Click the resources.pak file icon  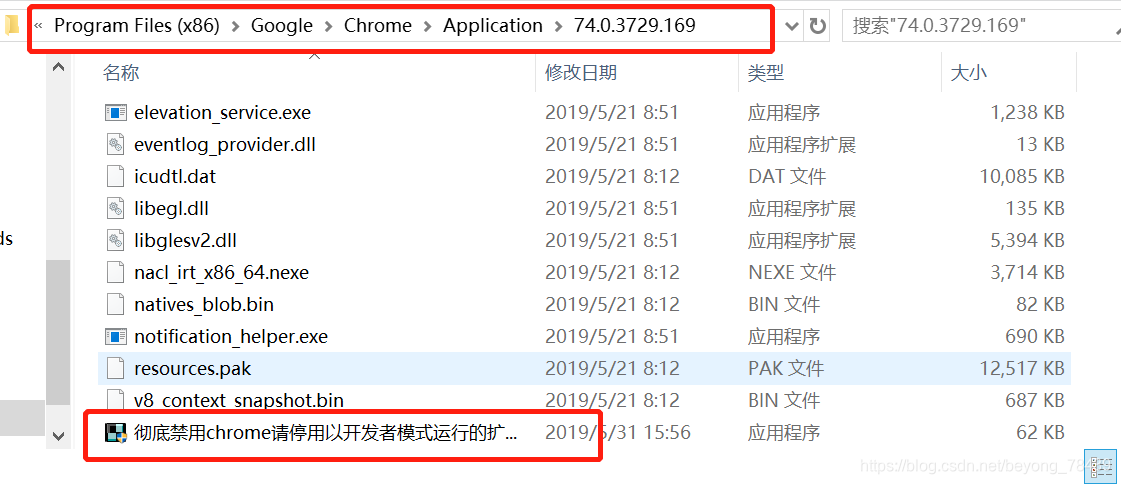coord(115,368)
